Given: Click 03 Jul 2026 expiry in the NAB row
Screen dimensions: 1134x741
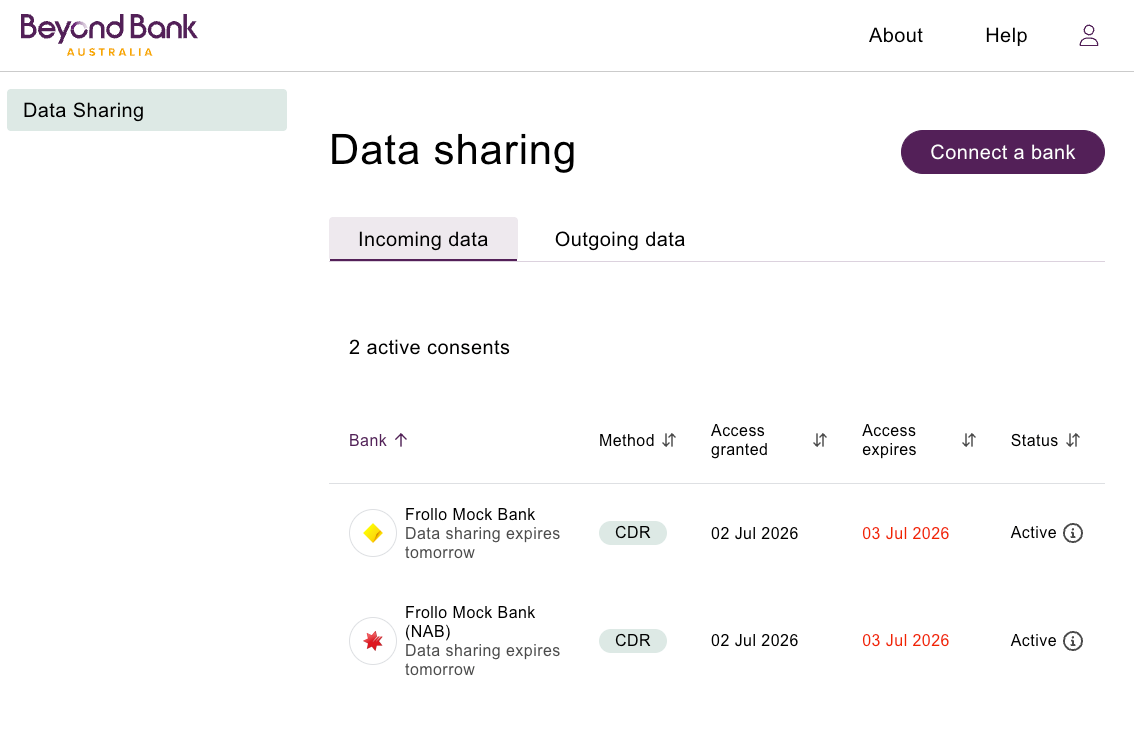Looking at the screenshot, I should tap(905, 641).
